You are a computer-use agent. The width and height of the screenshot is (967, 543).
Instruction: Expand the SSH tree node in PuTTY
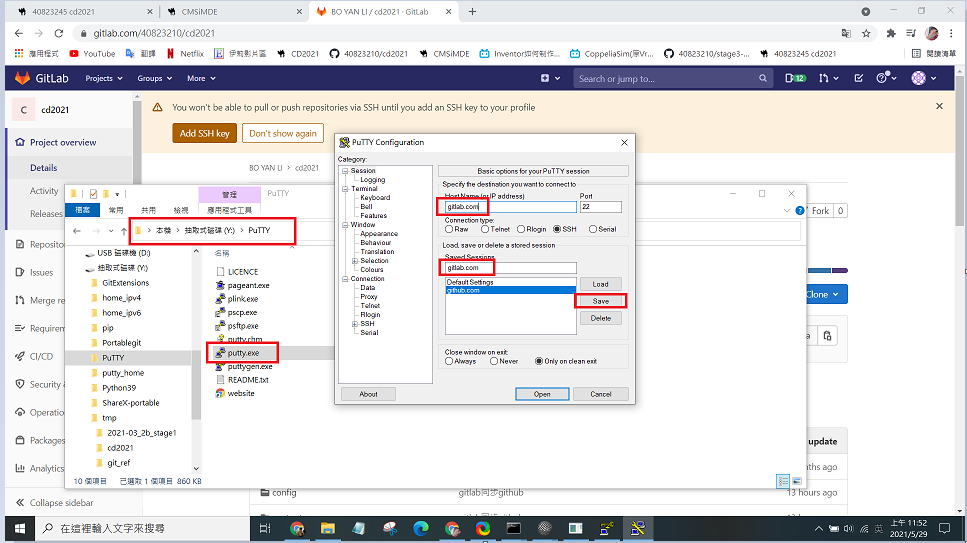tap(355, 324)
